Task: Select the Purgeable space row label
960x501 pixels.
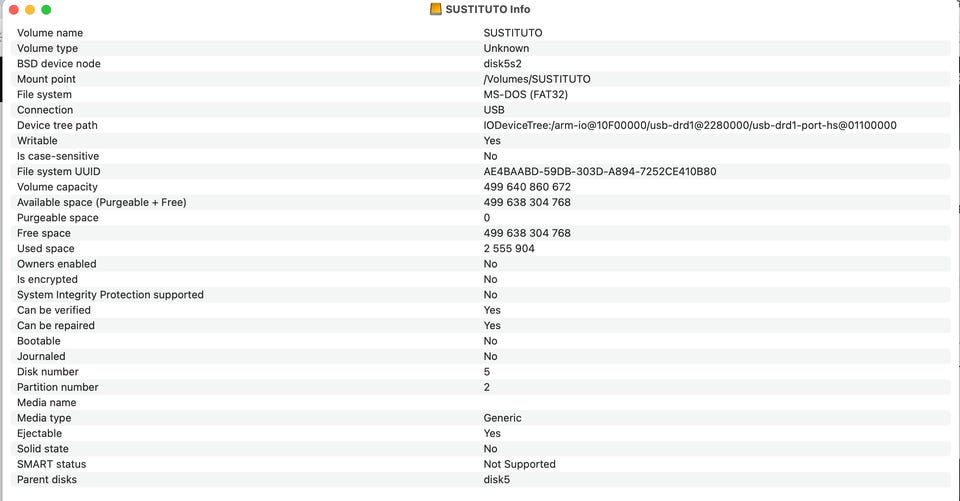Action: (58, 218)
